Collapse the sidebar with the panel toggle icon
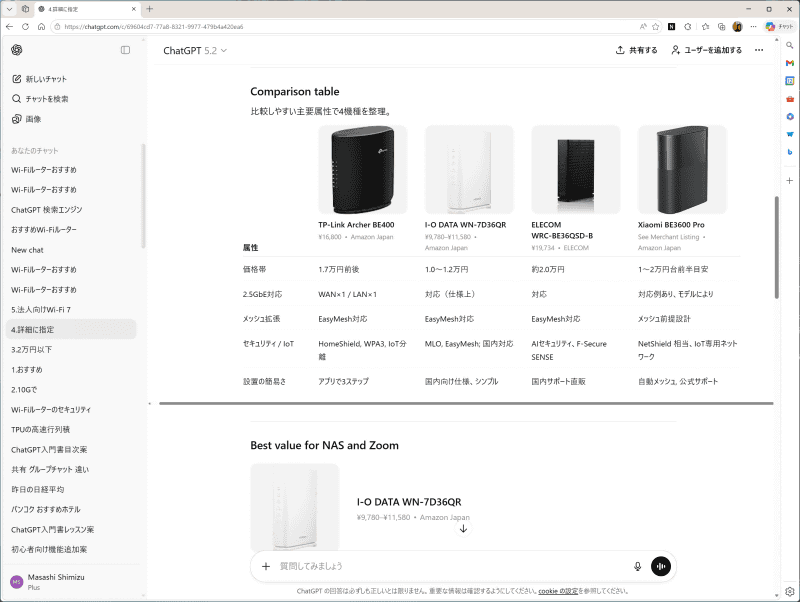This screenshot has width=800, height=602. tap(125, 50)
